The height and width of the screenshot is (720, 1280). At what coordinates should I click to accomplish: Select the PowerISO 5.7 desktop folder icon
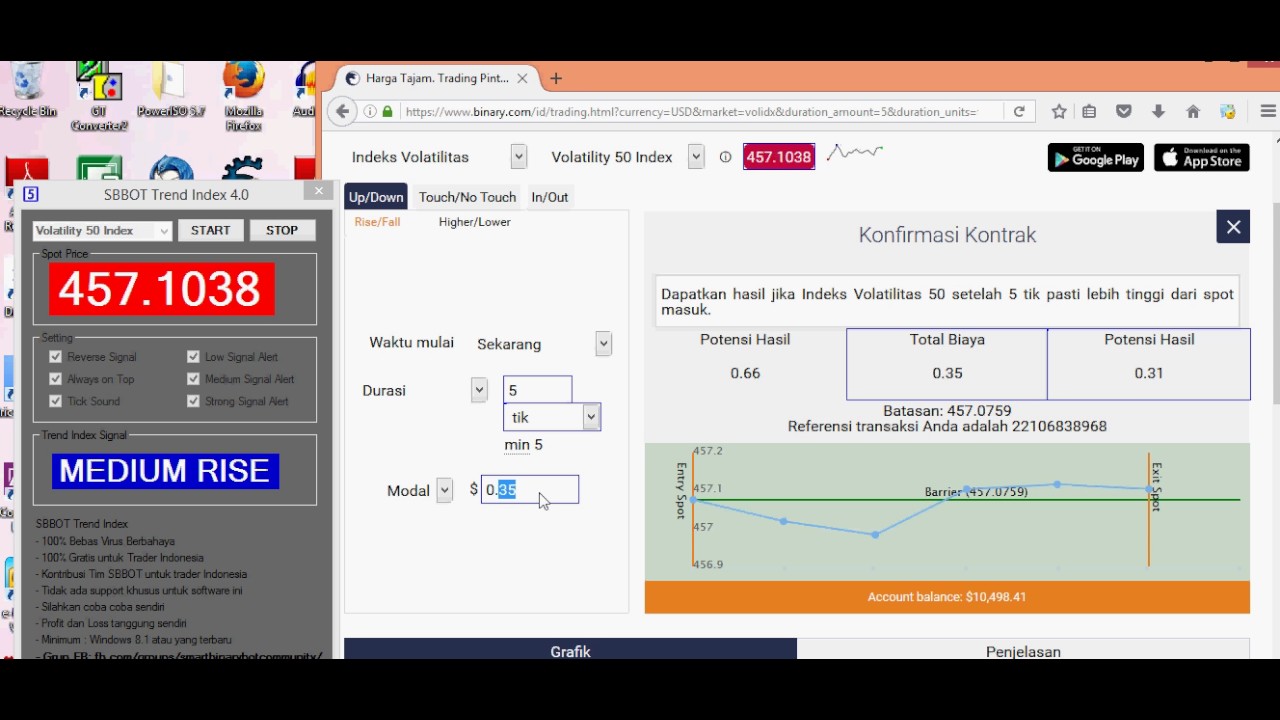pos(170,90)
